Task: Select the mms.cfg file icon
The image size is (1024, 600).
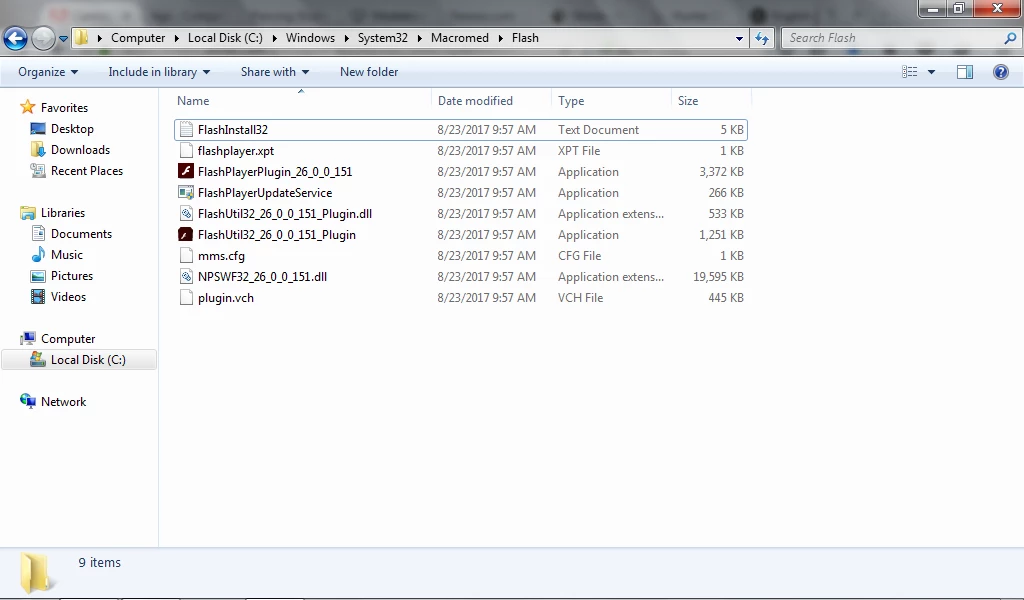Action: [x=186, y=255]
